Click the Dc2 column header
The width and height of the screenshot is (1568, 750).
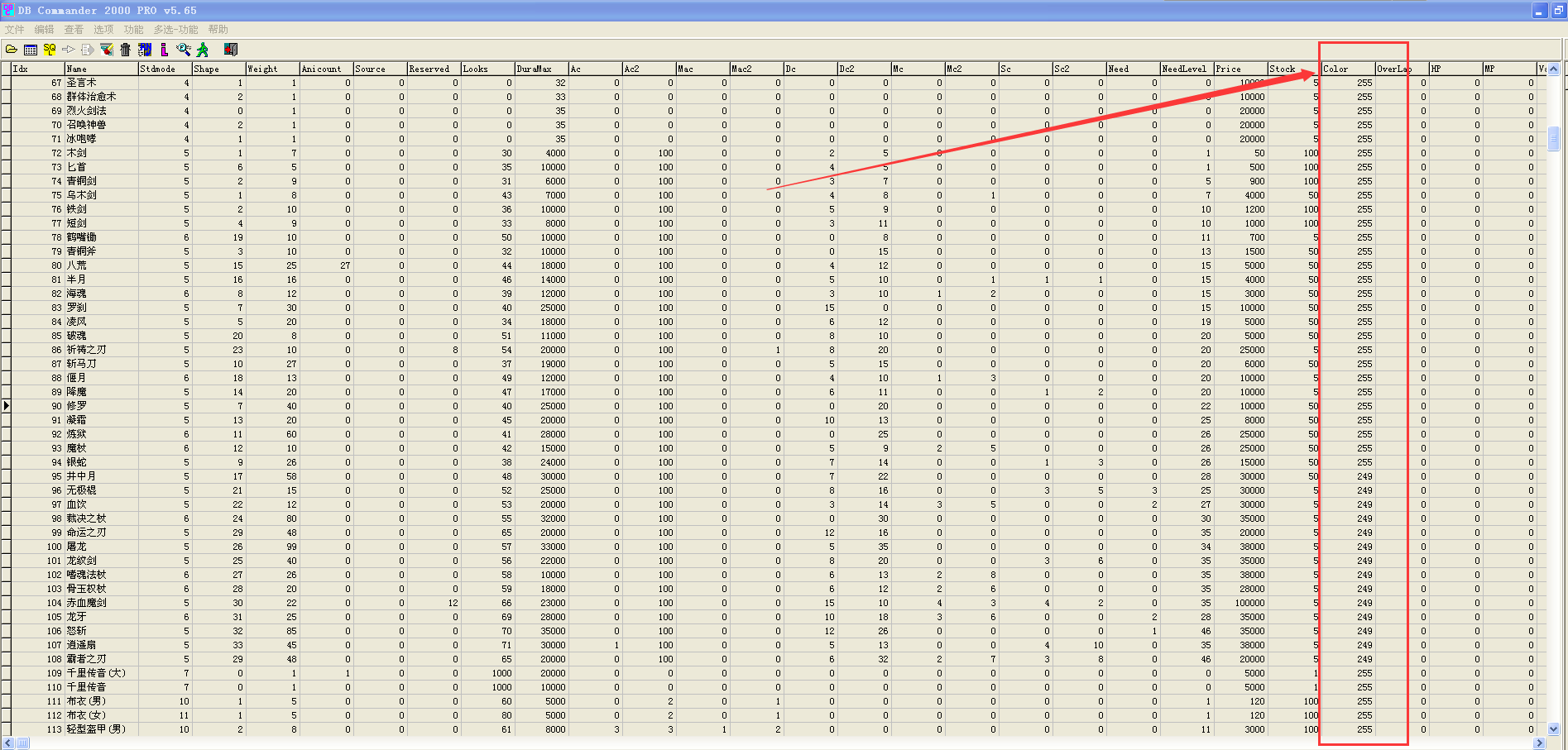point(865,69)
